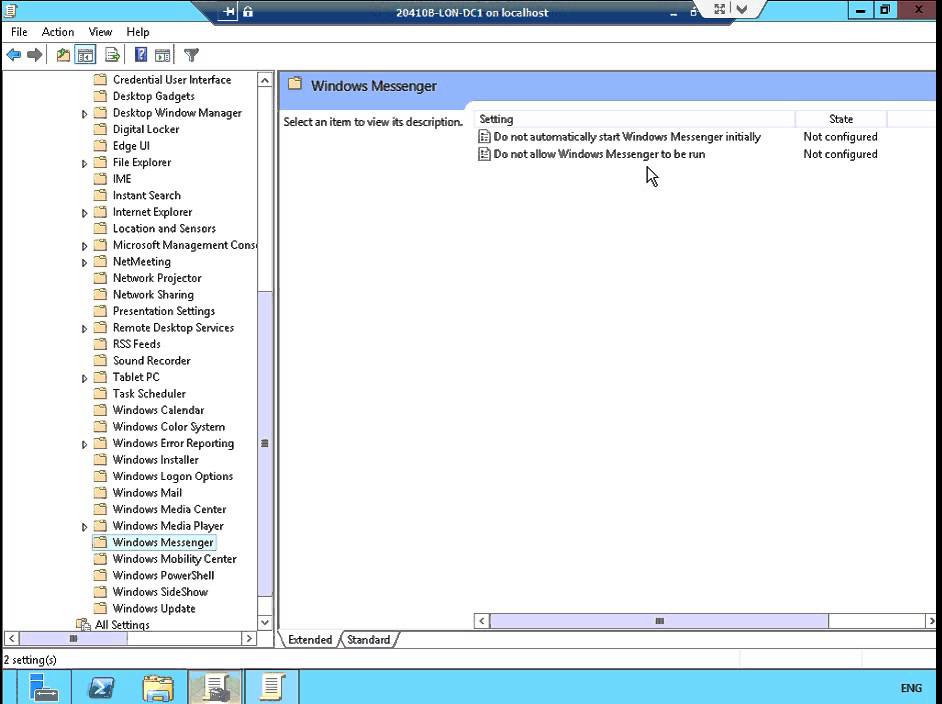Click the first 'Not configured' state cell
The width and height of the screenshot is (942, 704).
pos(840,137)
